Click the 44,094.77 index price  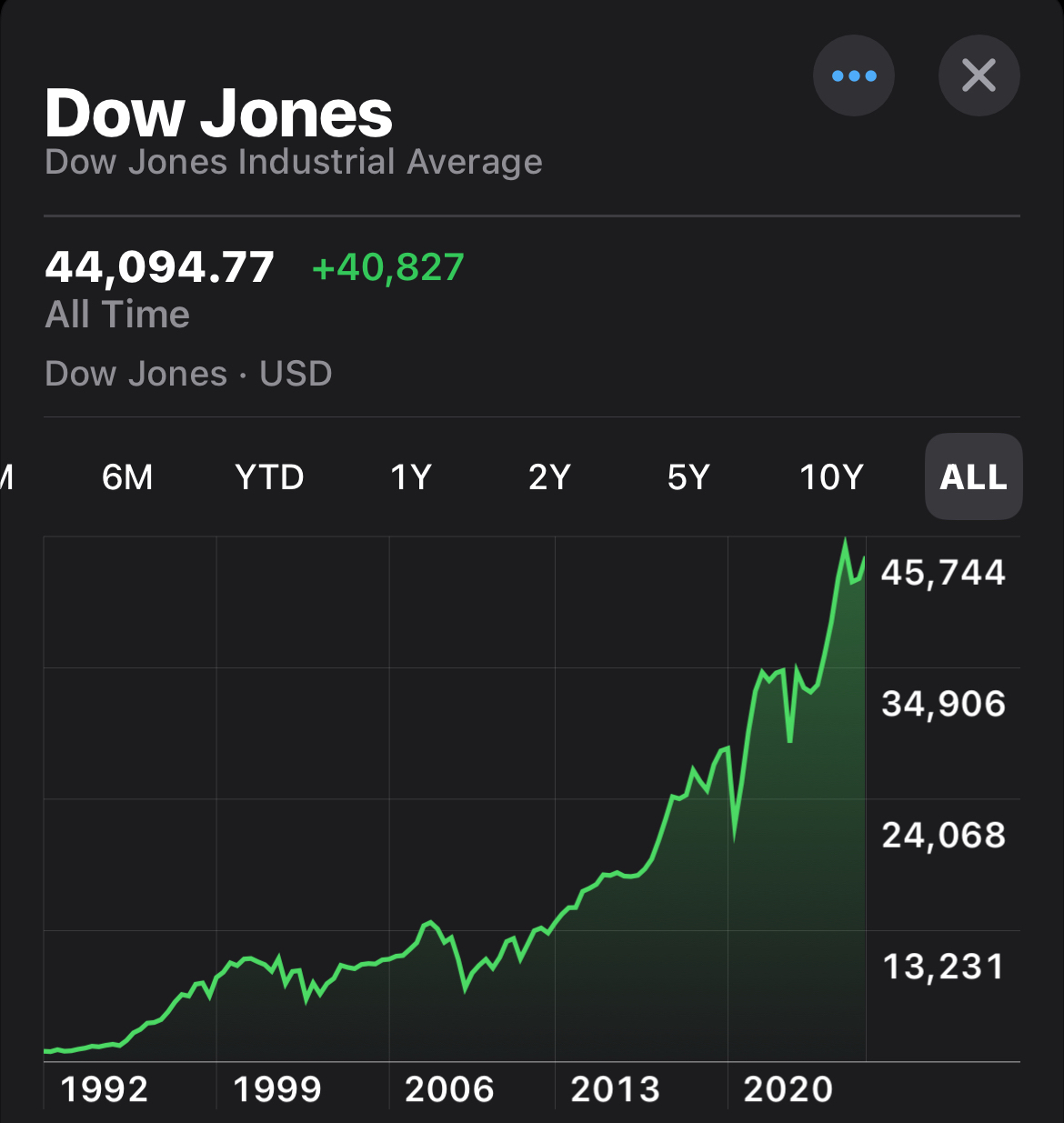click(x=159, y=266)
